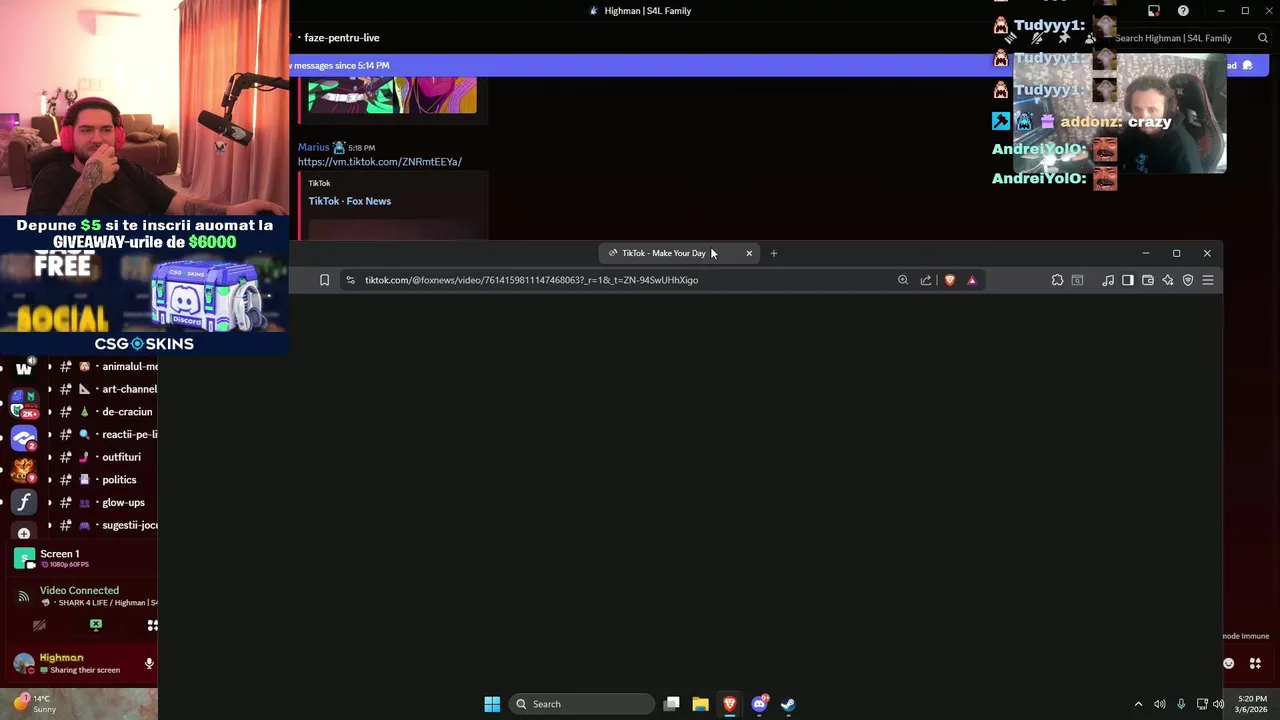Toggle the member list icon in Discord
This screenshot has height=720, width=1280.
click(1090, 38)
